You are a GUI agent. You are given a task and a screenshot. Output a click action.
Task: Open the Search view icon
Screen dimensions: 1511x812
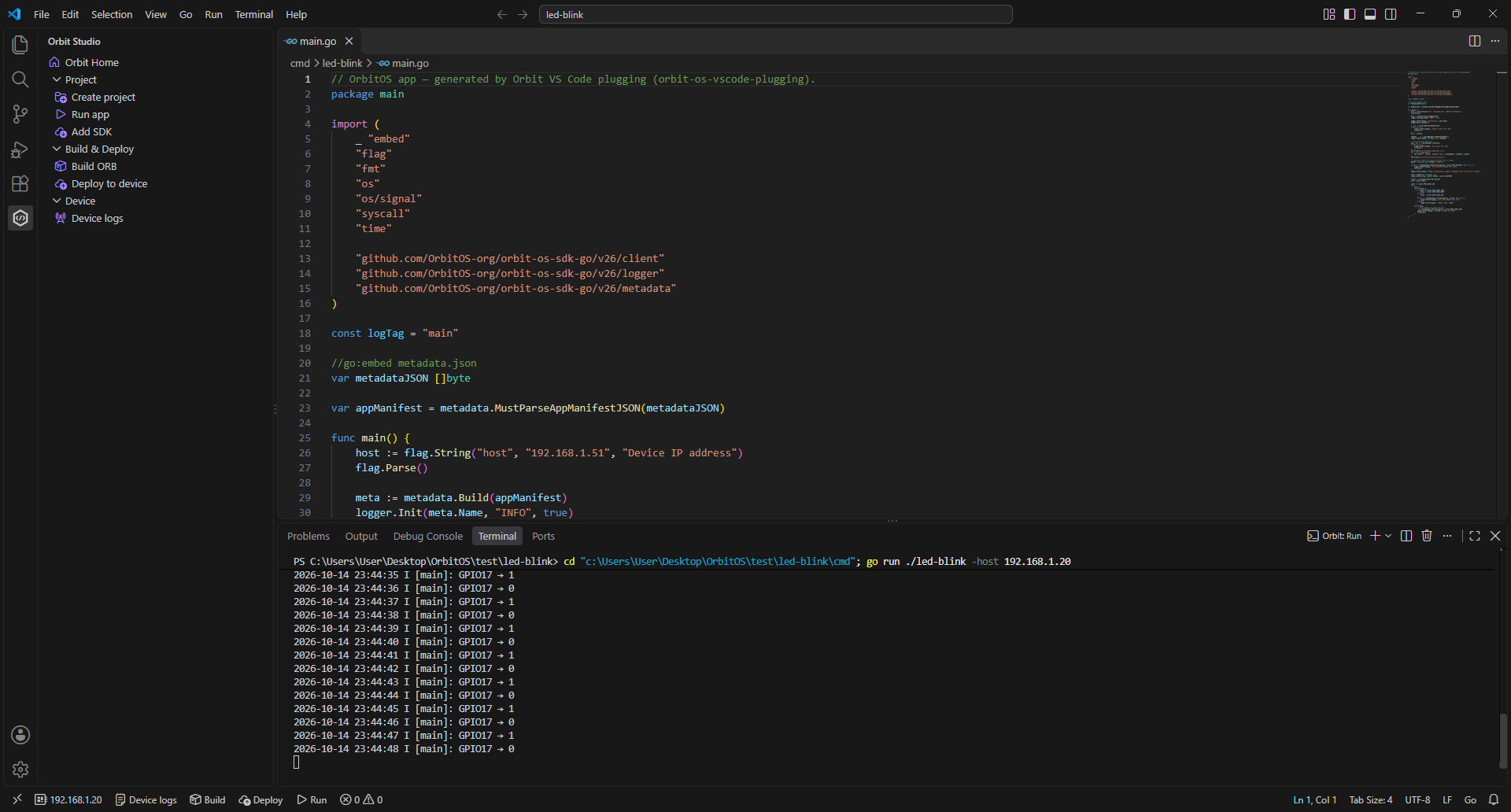20,79
